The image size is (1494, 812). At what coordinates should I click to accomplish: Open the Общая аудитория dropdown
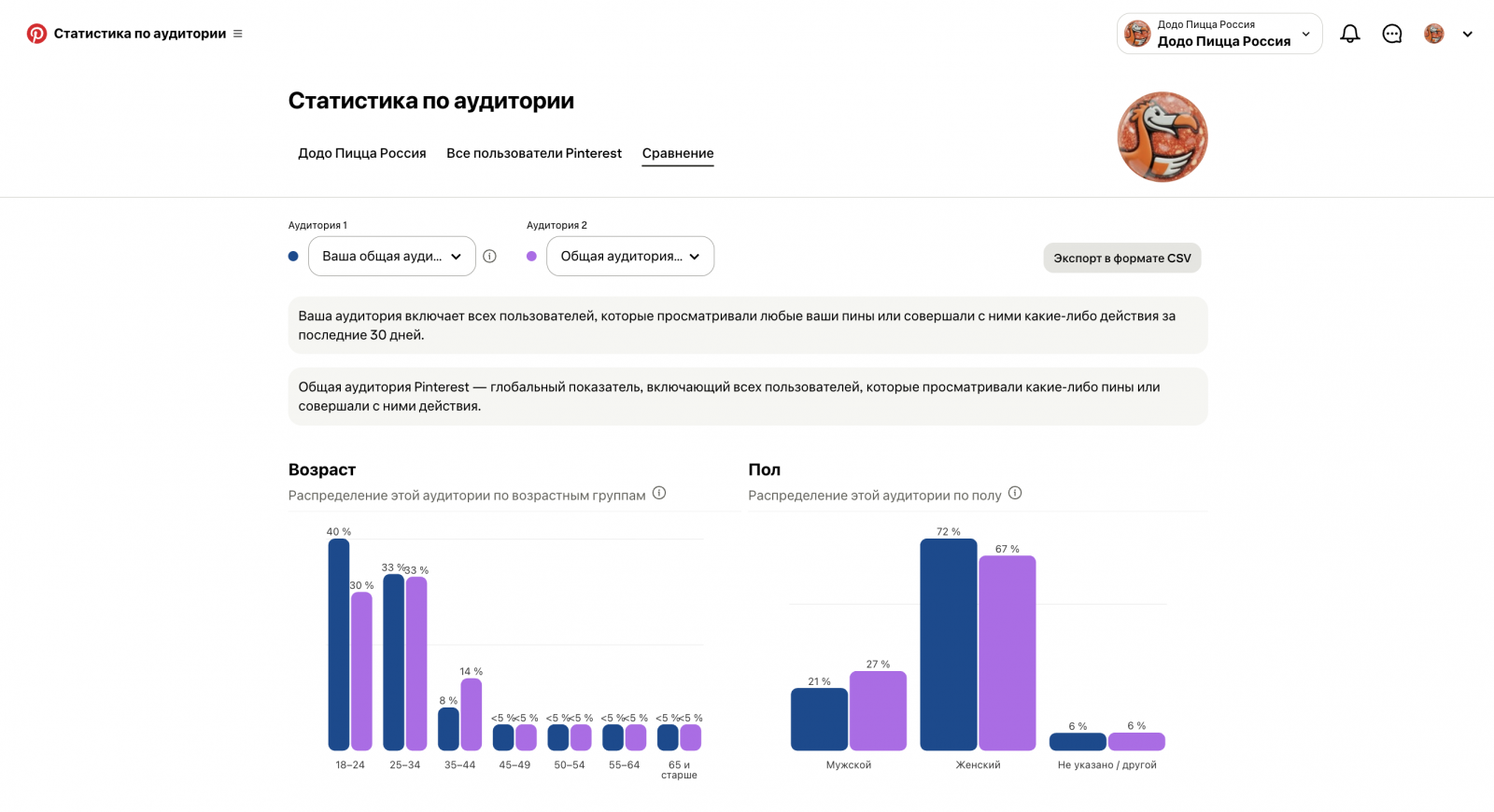coord(630,256)
